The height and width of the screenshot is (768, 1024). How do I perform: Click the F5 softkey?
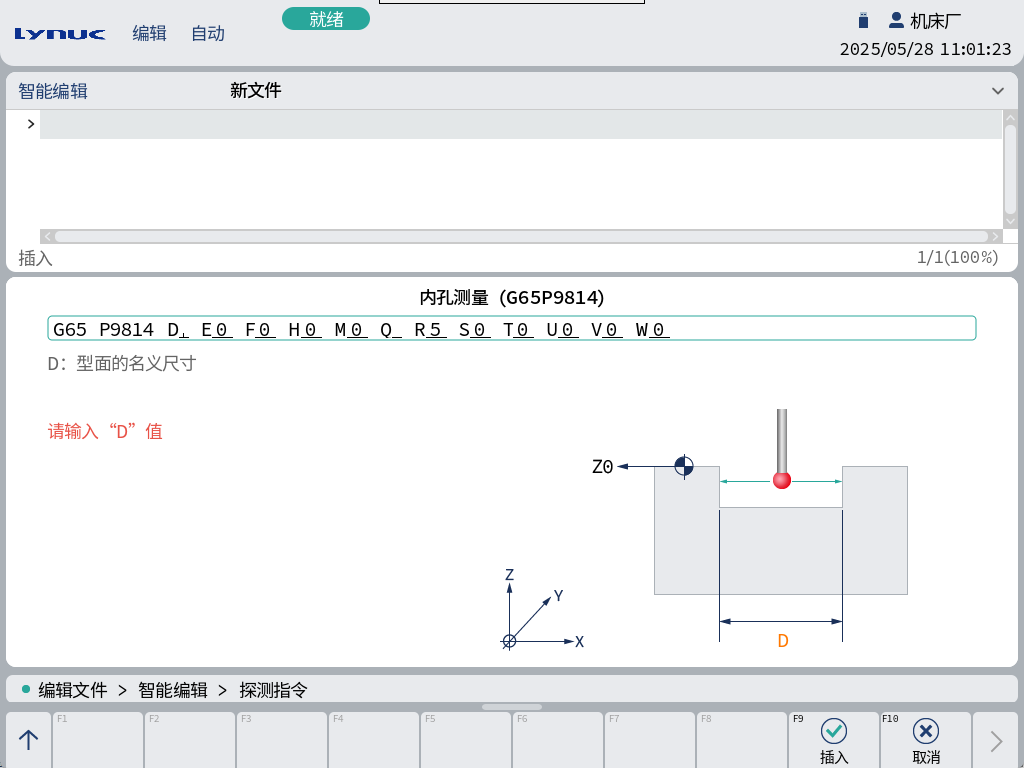[466, 741]
